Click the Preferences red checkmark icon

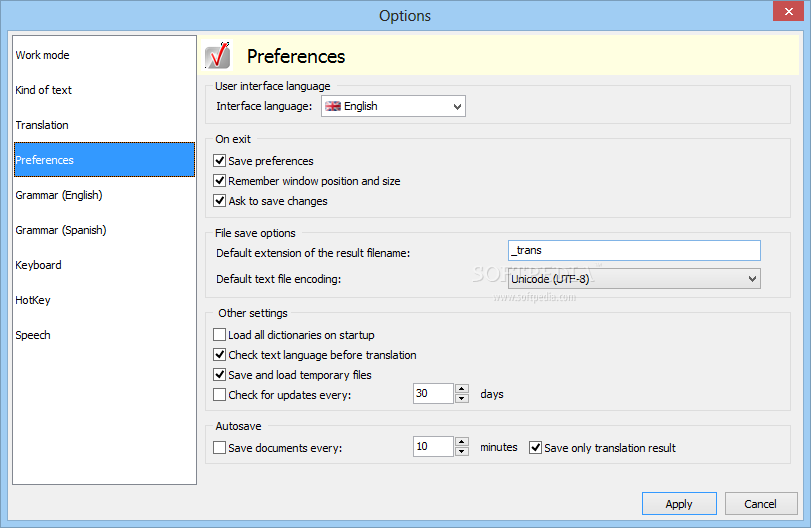click(218, 55)
